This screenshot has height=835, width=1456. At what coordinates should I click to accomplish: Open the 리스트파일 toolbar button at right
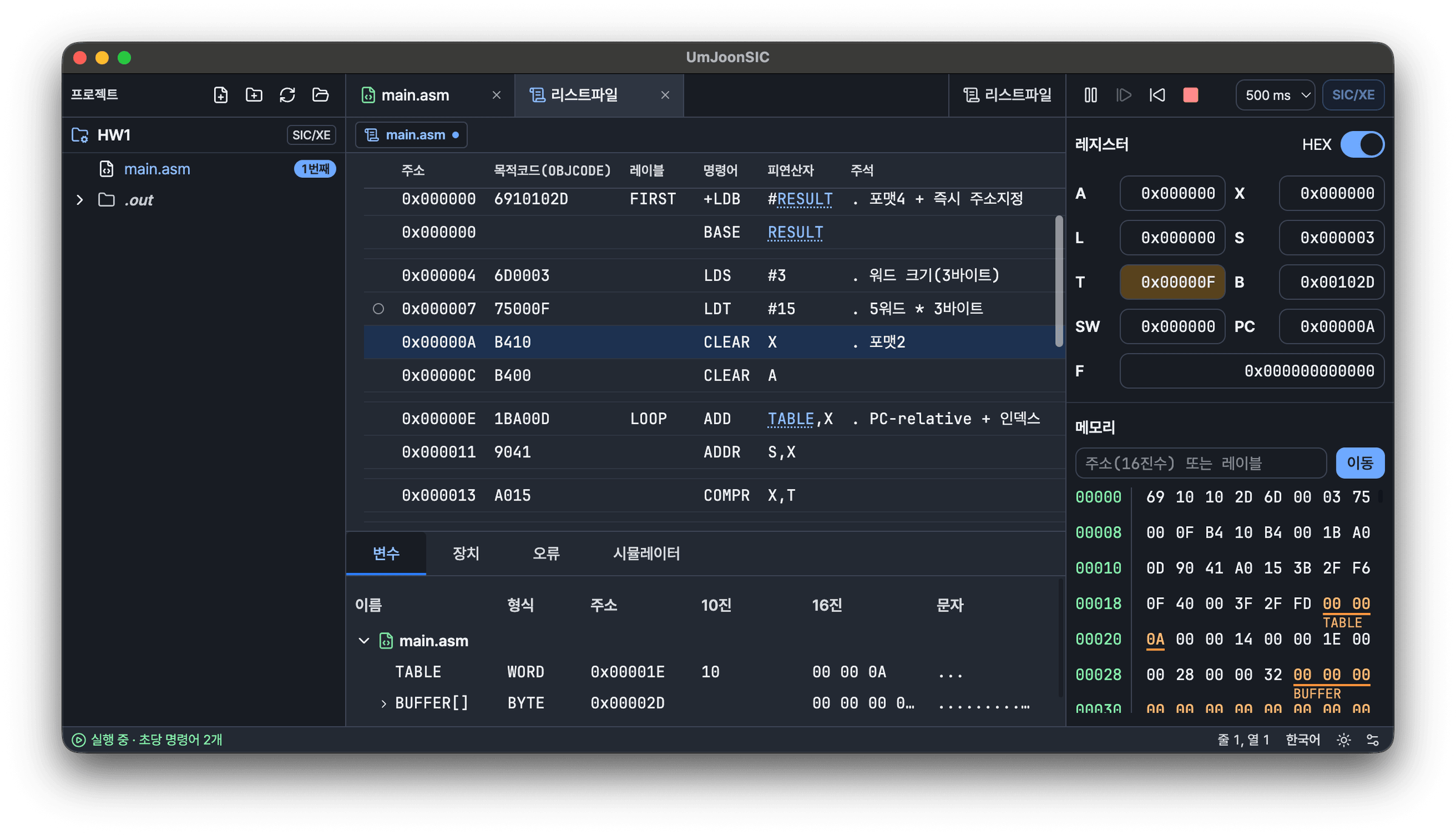tap(1008, 95)
